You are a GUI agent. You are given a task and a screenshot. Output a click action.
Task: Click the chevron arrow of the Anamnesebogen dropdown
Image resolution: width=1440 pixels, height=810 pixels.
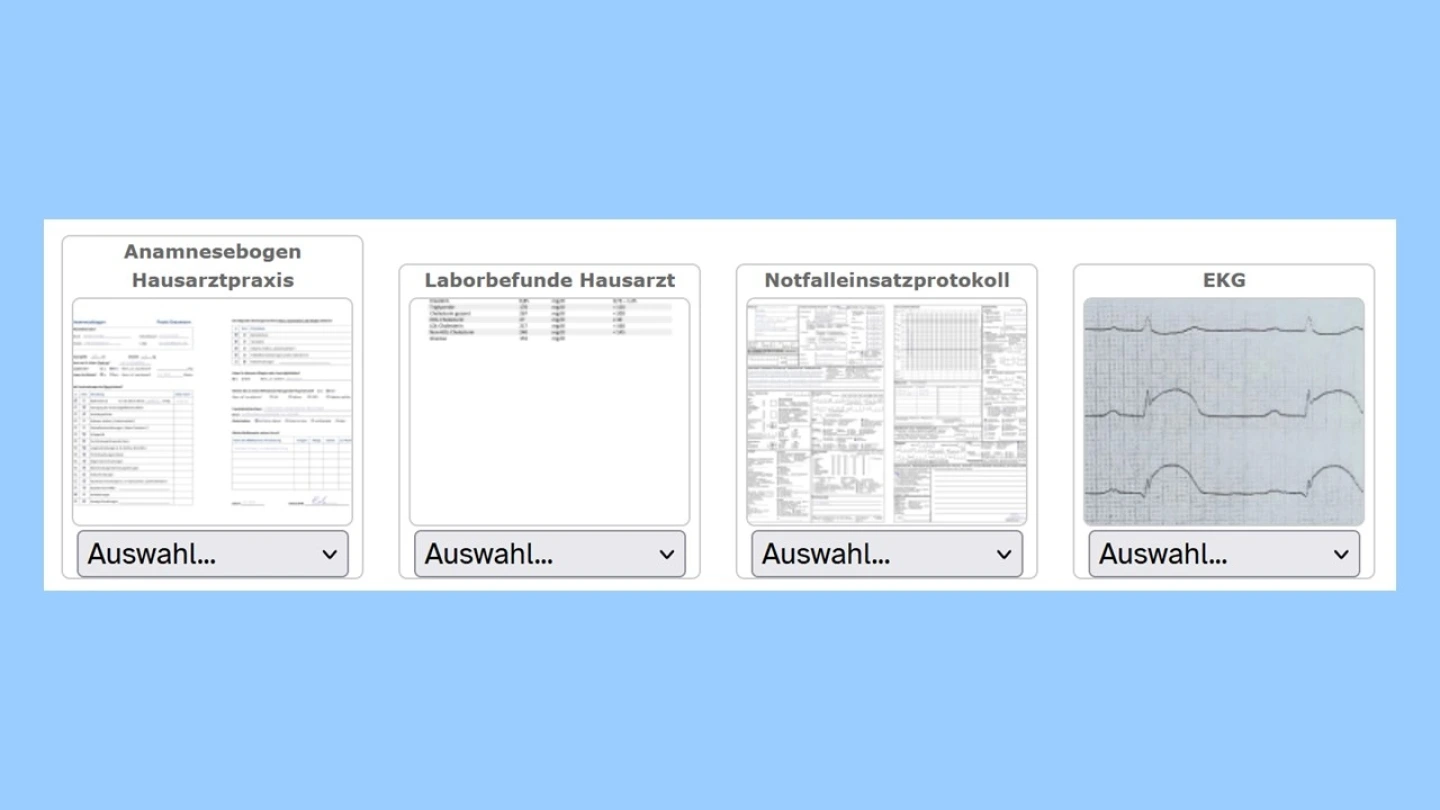click(329, 555)
